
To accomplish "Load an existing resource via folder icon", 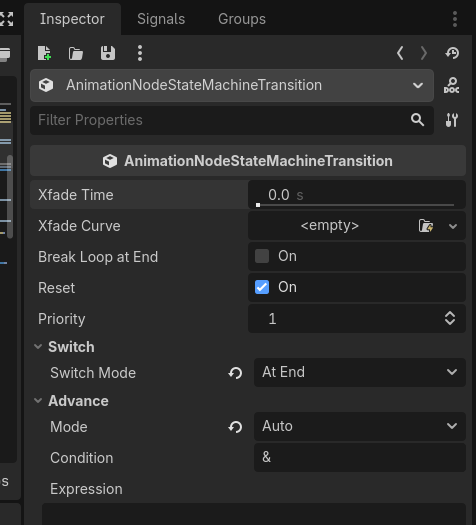I will pos(76,53).
